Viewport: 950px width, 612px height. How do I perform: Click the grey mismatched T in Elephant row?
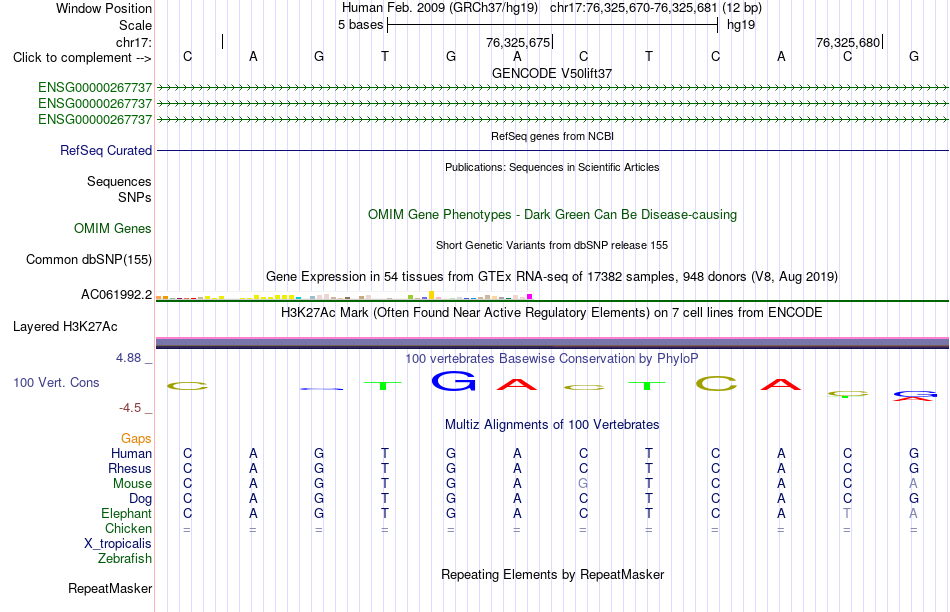point(847,513)
